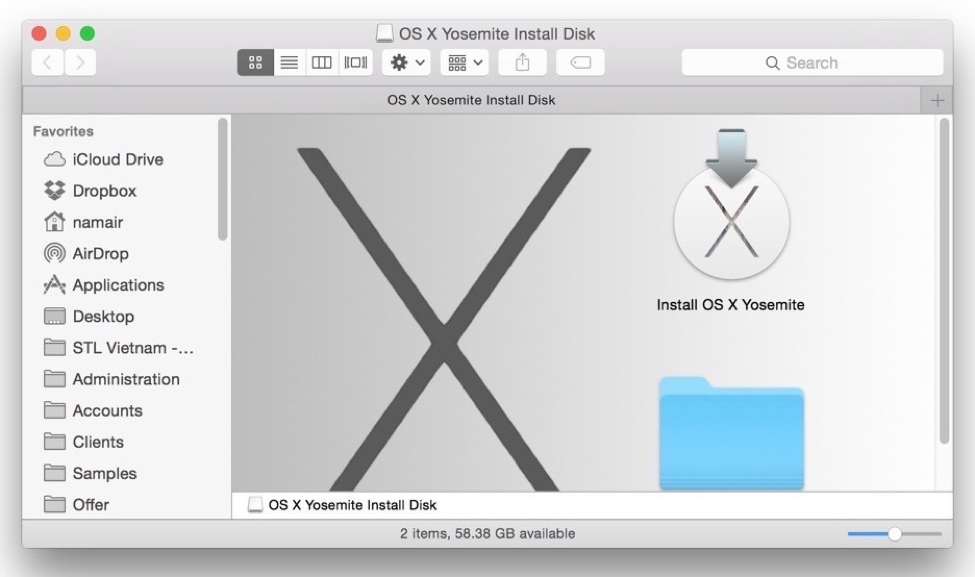Open STL Vietnam folder in sidebar
975x577 pixels.
(x=119, y=348)
